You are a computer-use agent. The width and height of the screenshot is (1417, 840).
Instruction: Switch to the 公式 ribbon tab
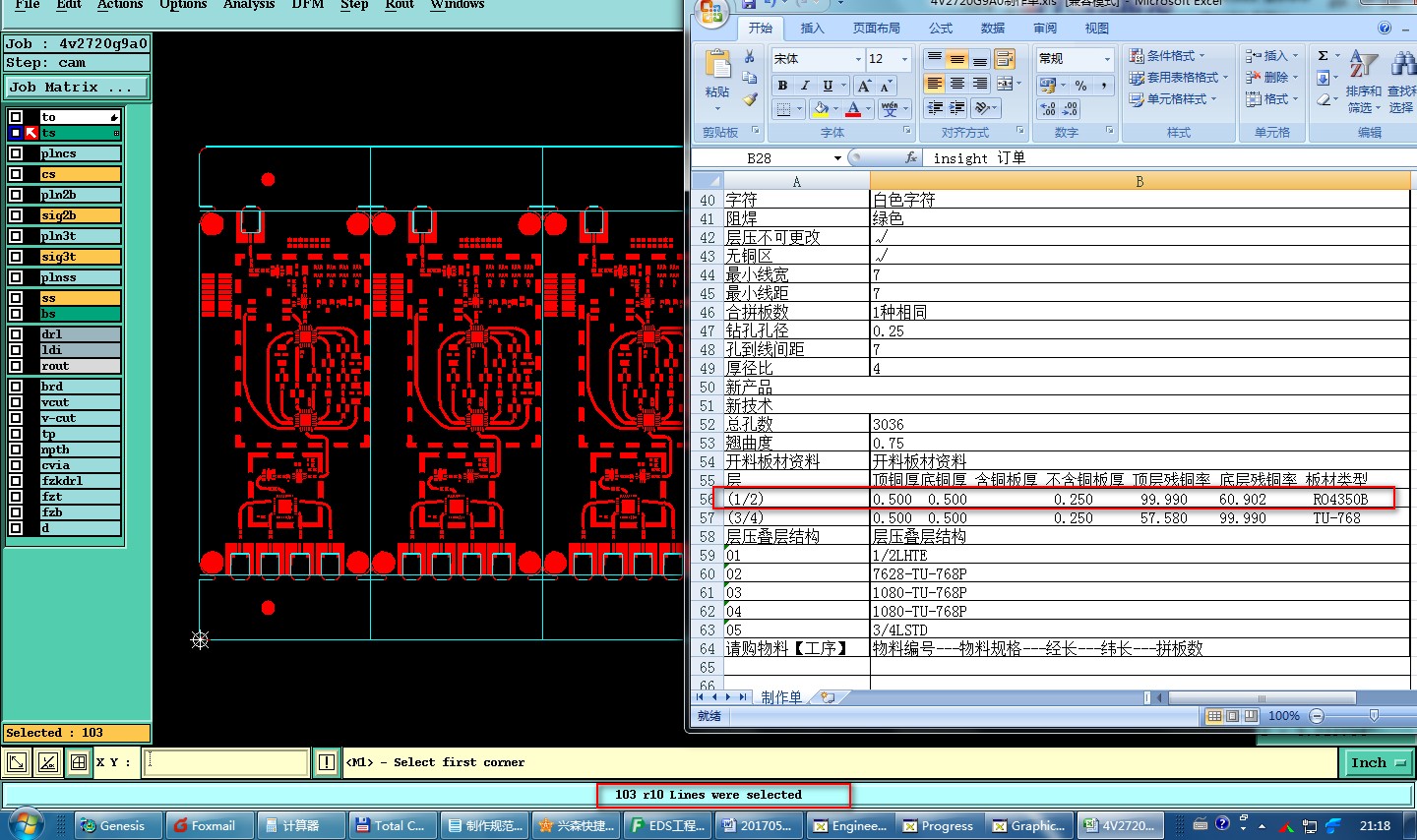pyautogui.click(x=941, y=29)
